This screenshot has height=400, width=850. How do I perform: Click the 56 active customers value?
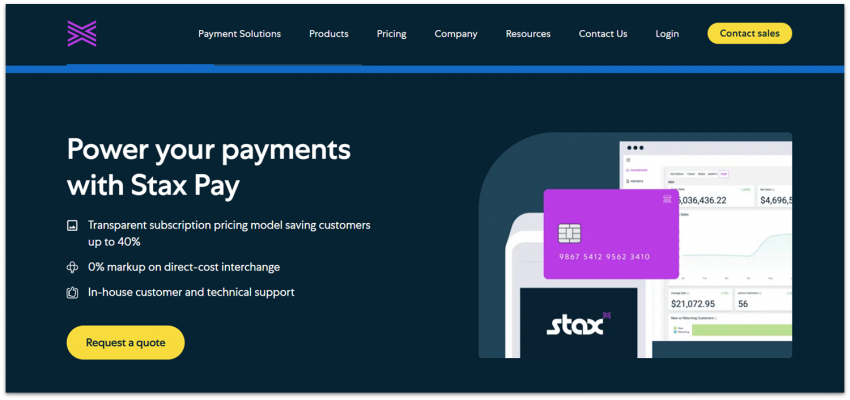pos(743,304)
